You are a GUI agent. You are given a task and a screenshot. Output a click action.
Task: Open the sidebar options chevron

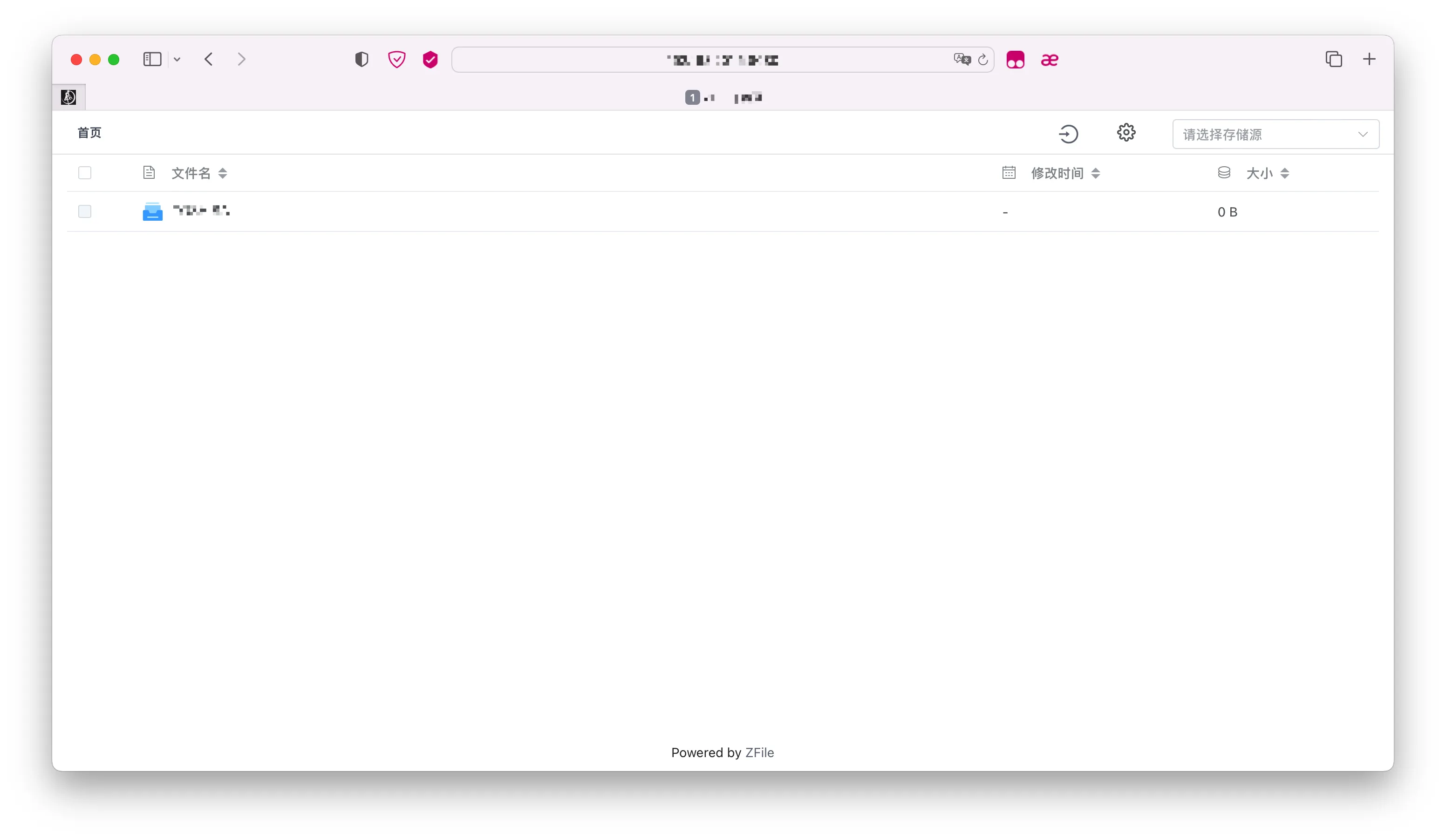(x=177, y=60)
